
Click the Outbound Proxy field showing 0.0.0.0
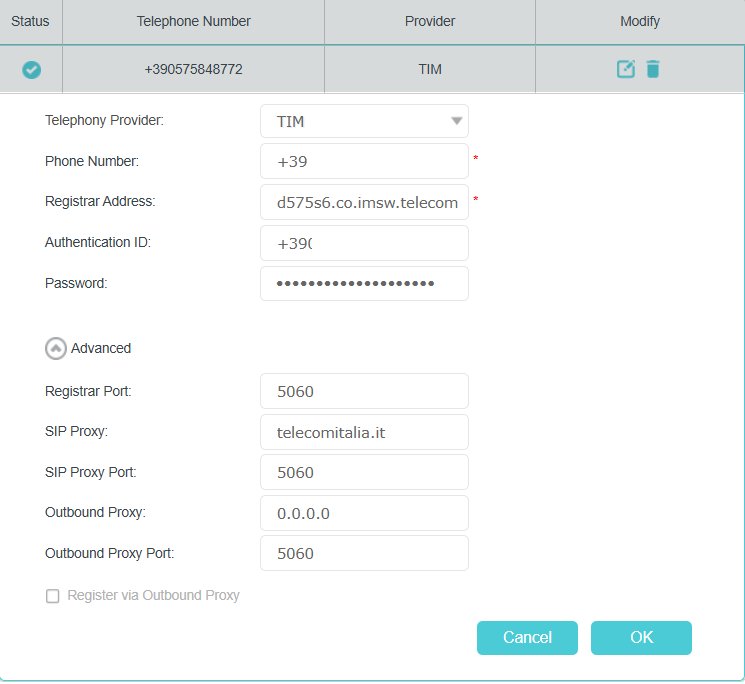point(364,513)
